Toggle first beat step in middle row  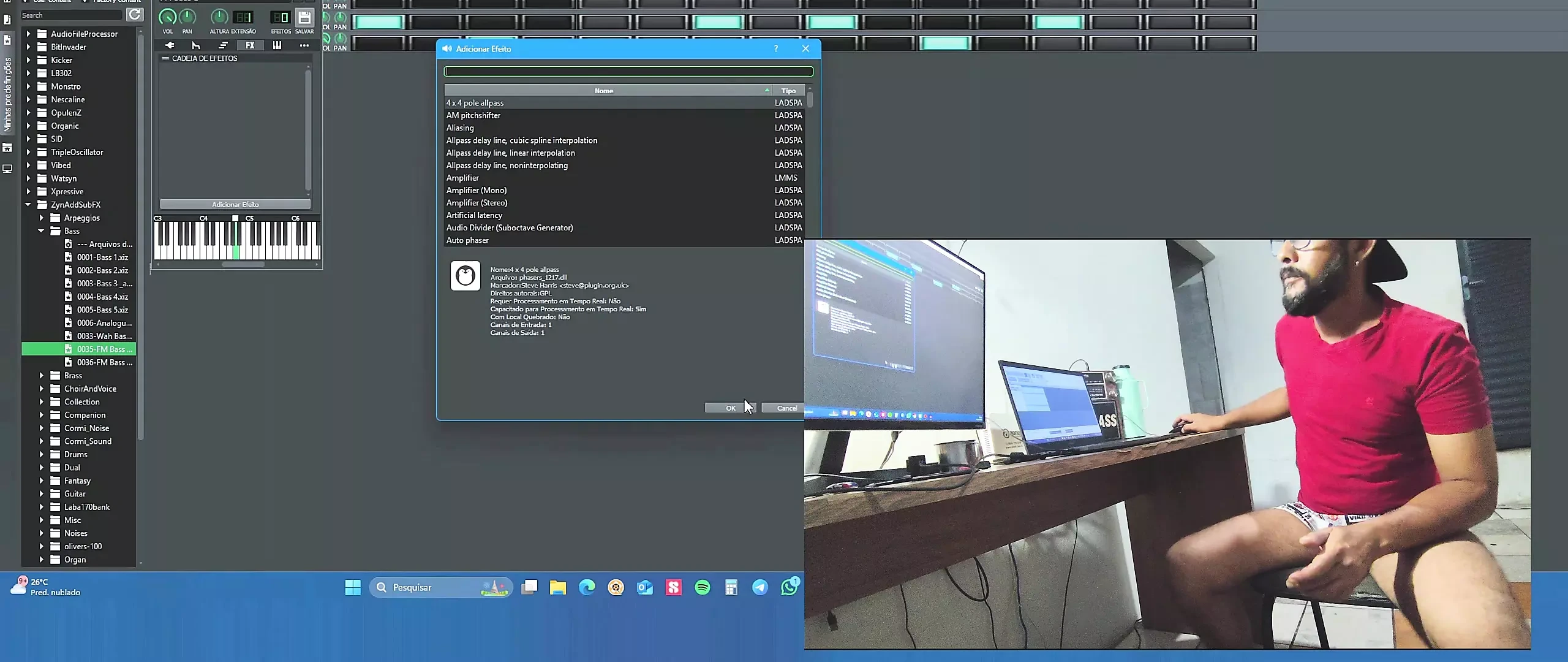click(379, 23)
